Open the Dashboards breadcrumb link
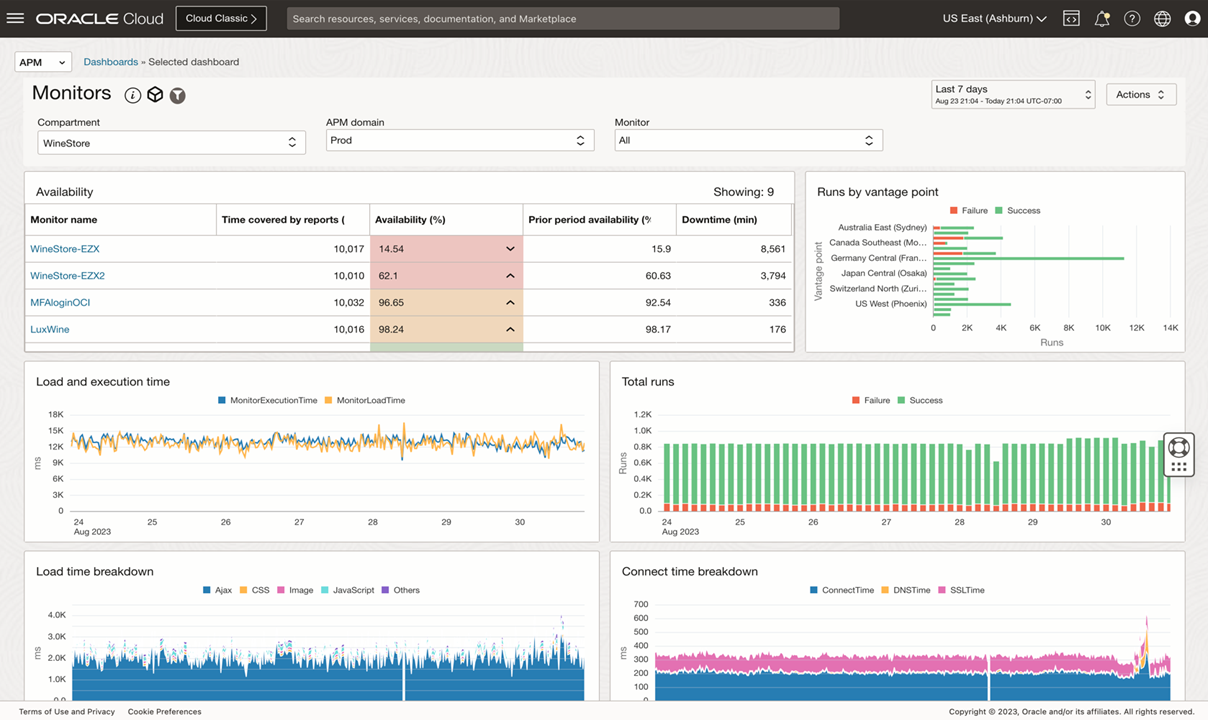The image size is (1208, 720). [110, 61]
